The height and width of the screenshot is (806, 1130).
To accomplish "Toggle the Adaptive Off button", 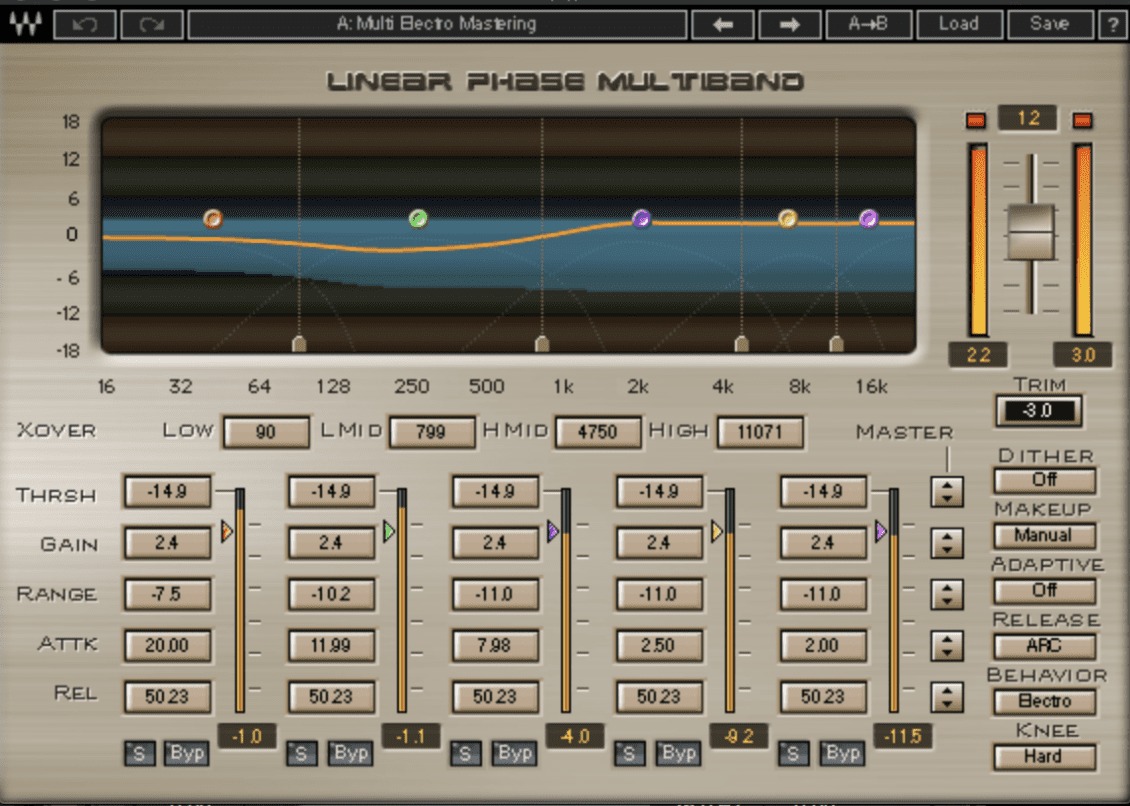I will (x=1044, y=590).
